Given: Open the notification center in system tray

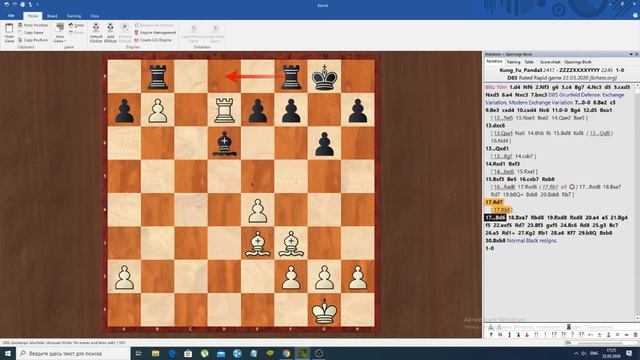Looking at the screenshot, I should (629, 353).
